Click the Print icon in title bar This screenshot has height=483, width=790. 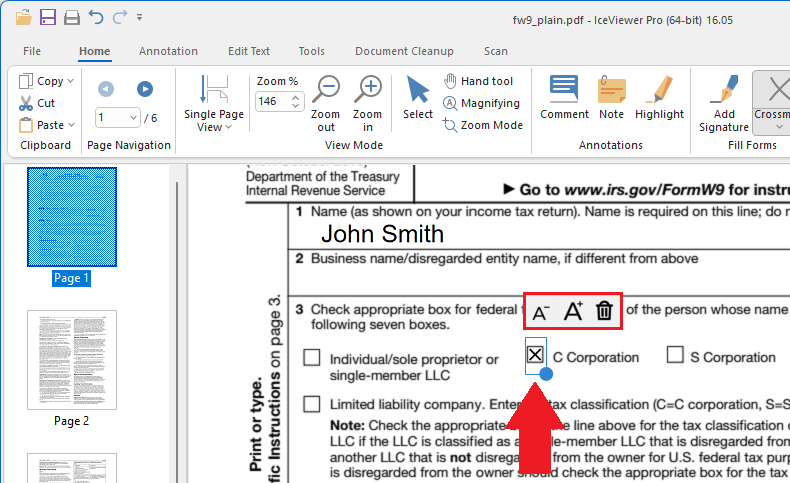coord(72,18)
